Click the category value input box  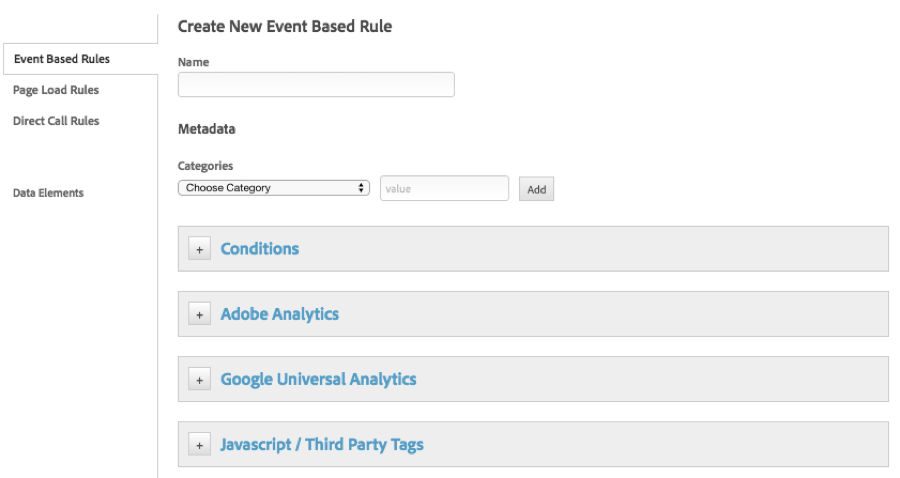(x=444, y=188)
